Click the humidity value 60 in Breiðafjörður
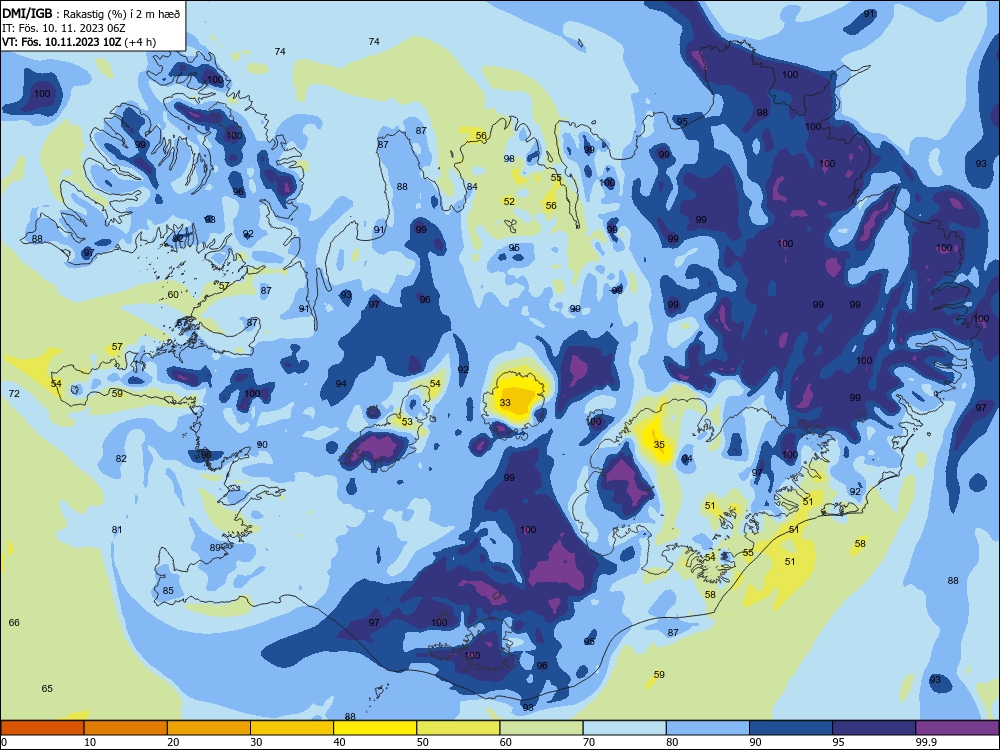The width and height of the screenshot is (1000, 750). 173,295
